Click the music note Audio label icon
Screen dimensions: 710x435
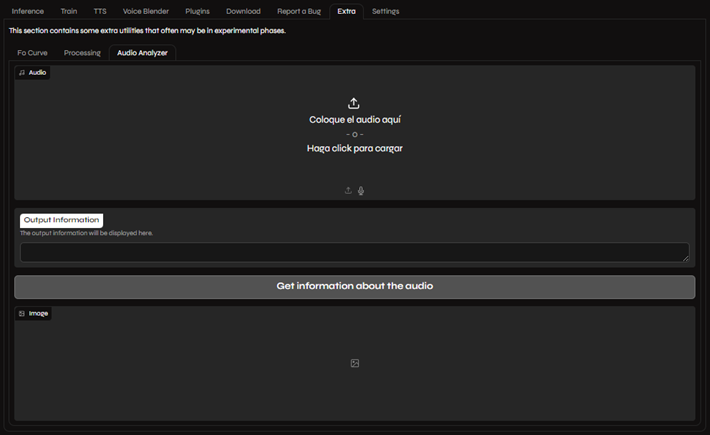click(x=22, y=72)
